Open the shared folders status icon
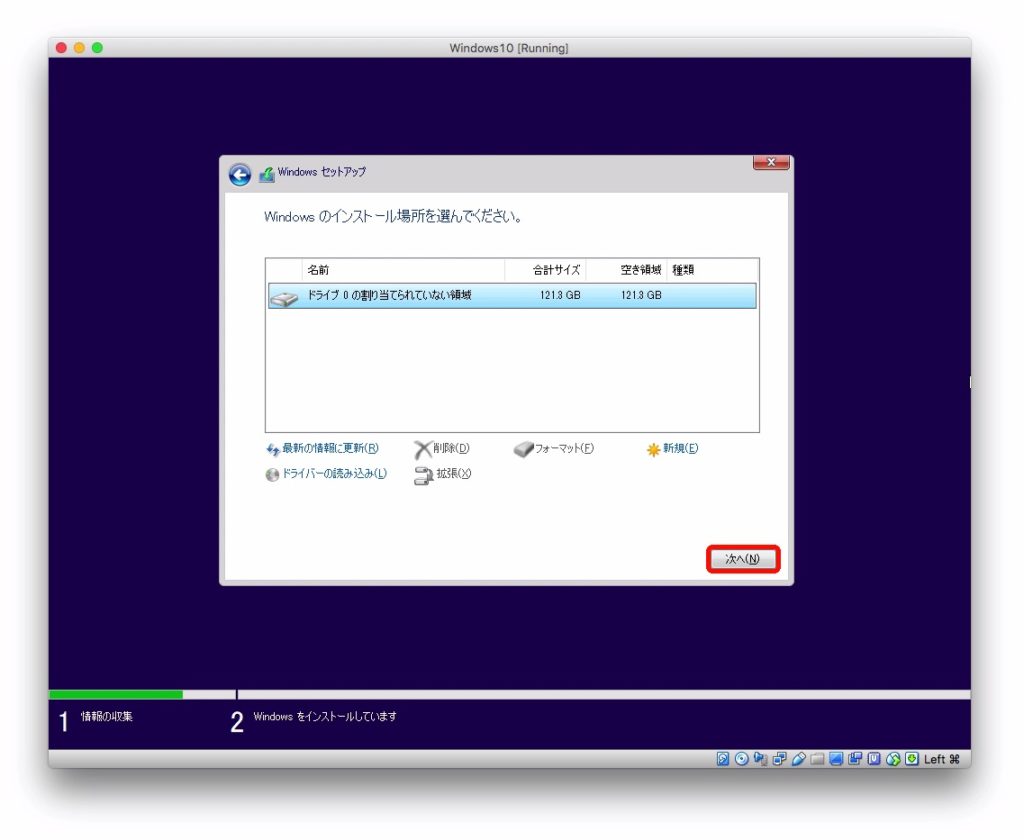Viewport: 1024px width, 840px height. tap(817, 758)
